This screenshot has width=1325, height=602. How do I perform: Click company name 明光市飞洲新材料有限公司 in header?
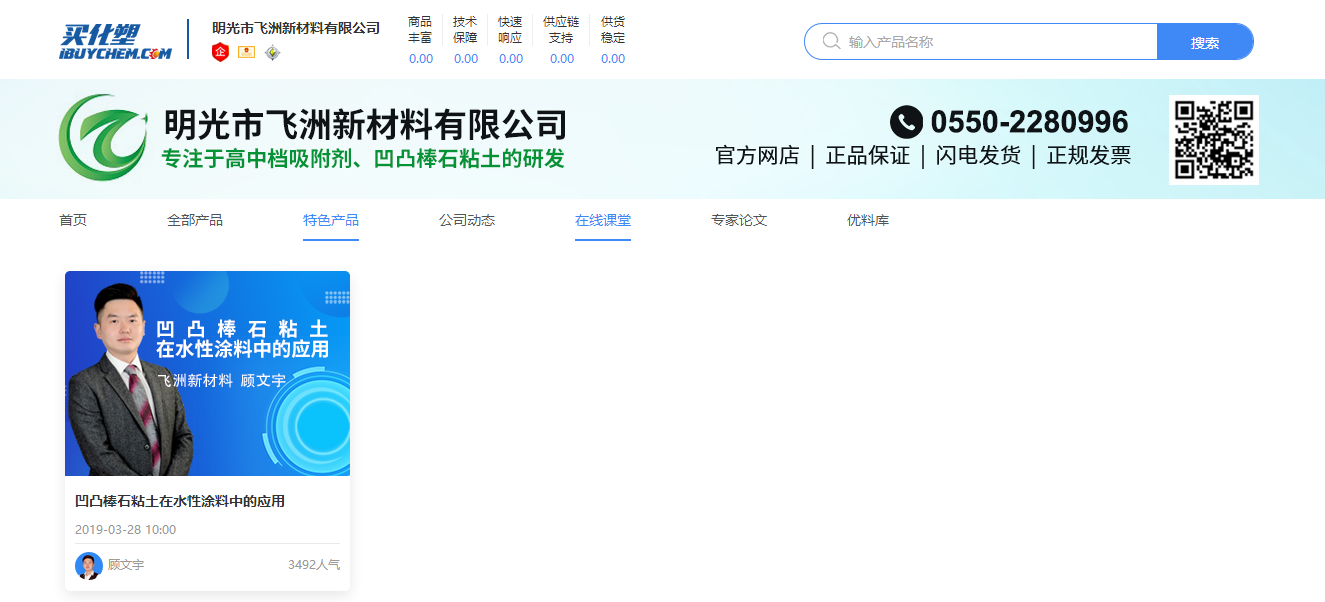[x=296, y=28]
